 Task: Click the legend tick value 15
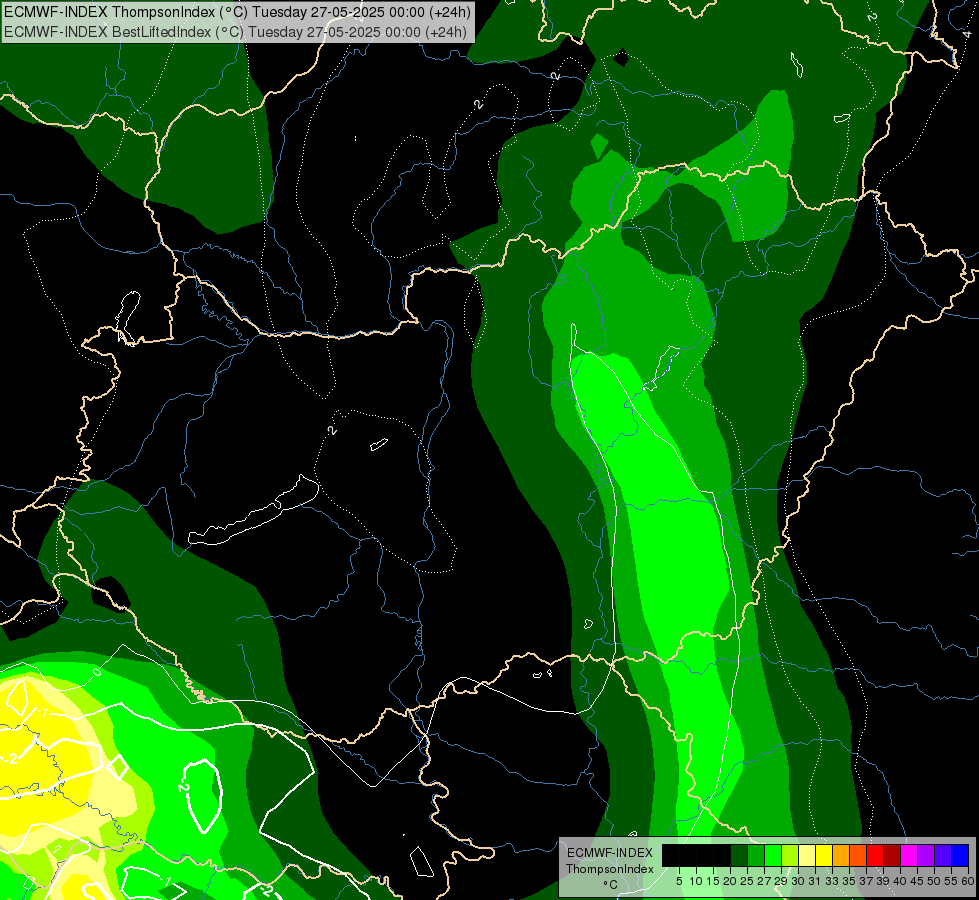pos(713,881)
